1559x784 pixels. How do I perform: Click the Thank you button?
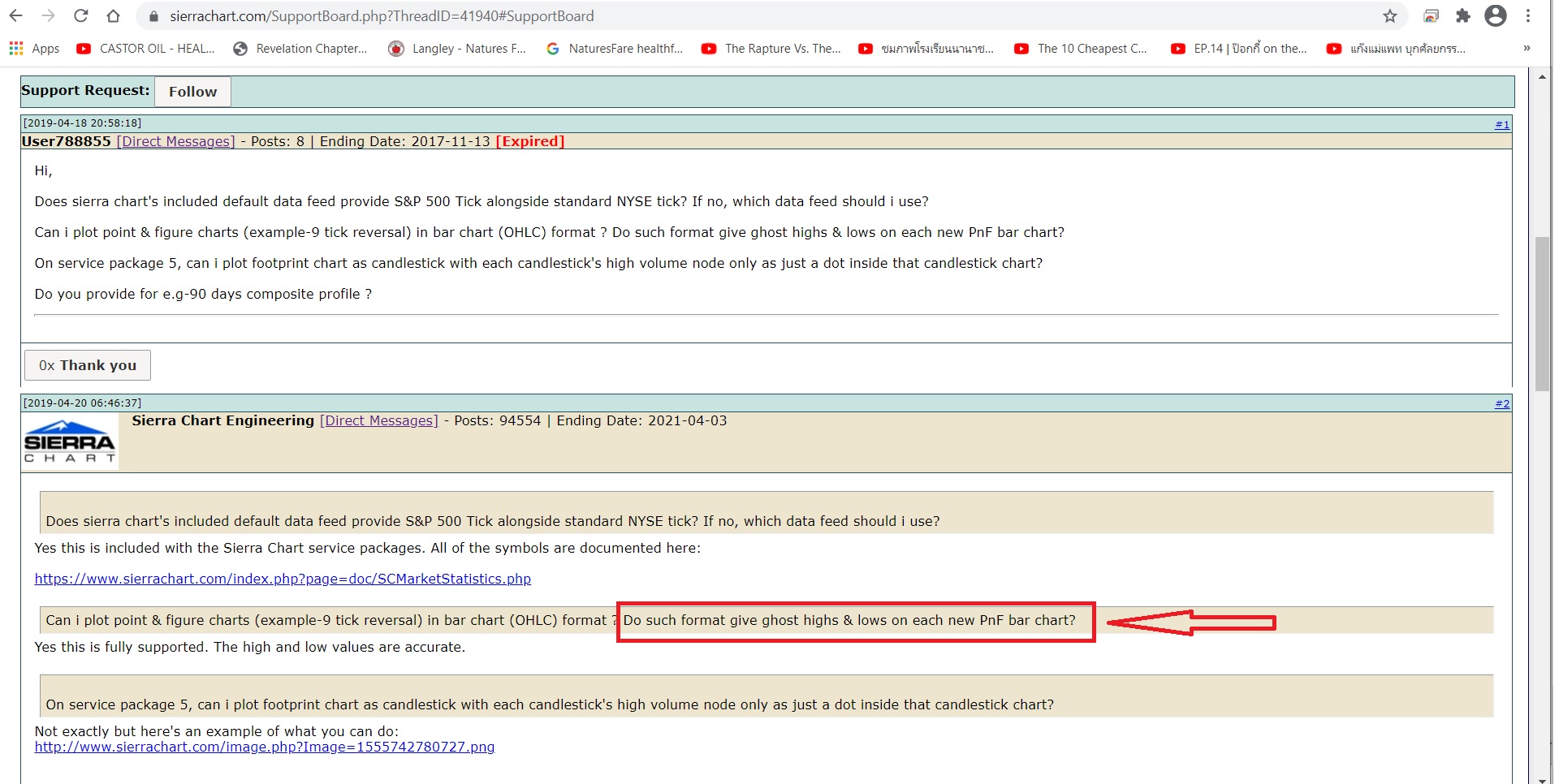pyautogui.click(x=88, y=365)
